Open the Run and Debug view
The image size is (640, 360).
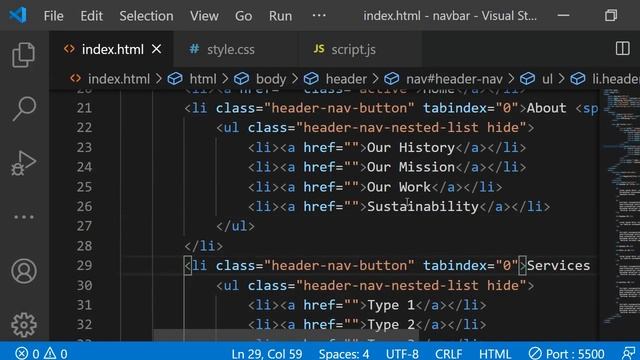pos(24,163)
